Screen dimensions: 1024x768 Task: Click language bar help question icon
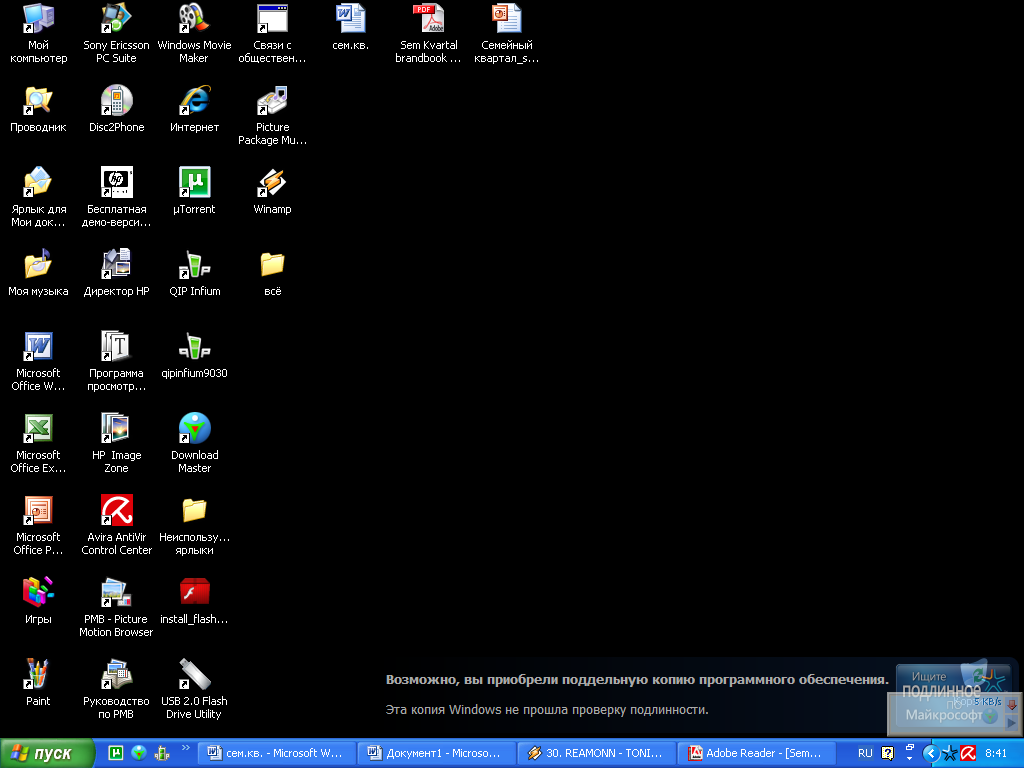888,753
